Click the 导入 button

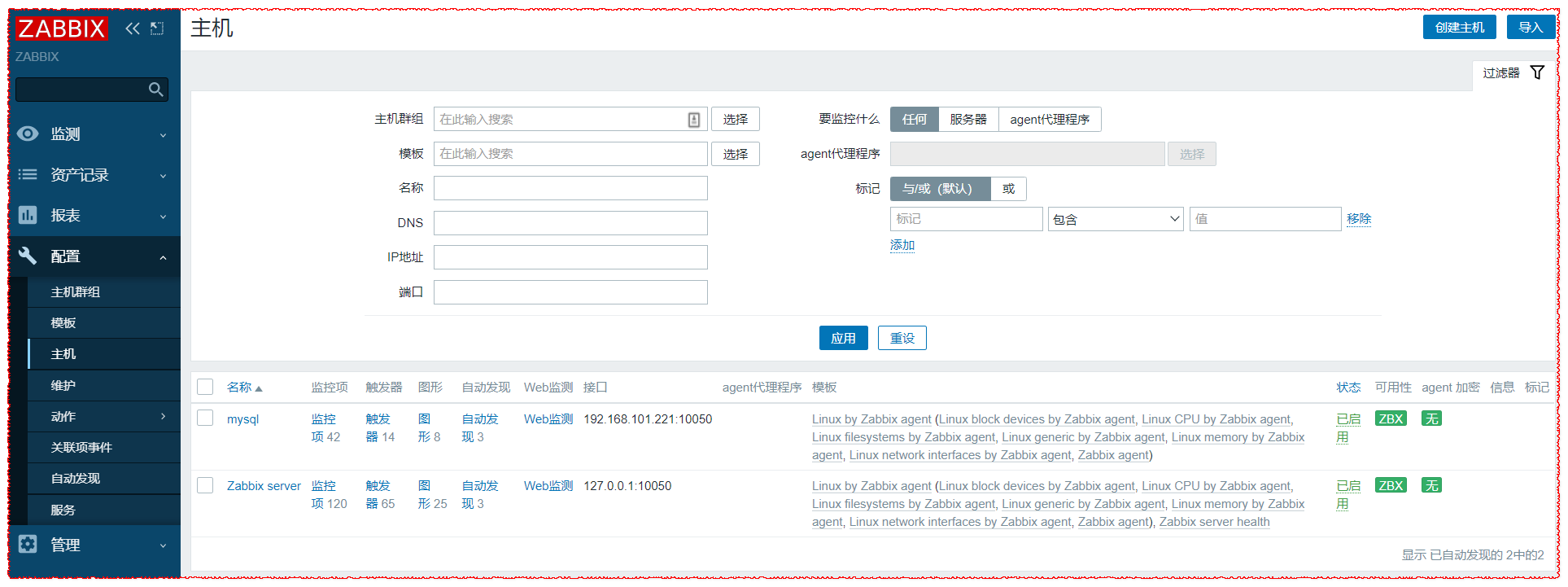(1530, 27)
